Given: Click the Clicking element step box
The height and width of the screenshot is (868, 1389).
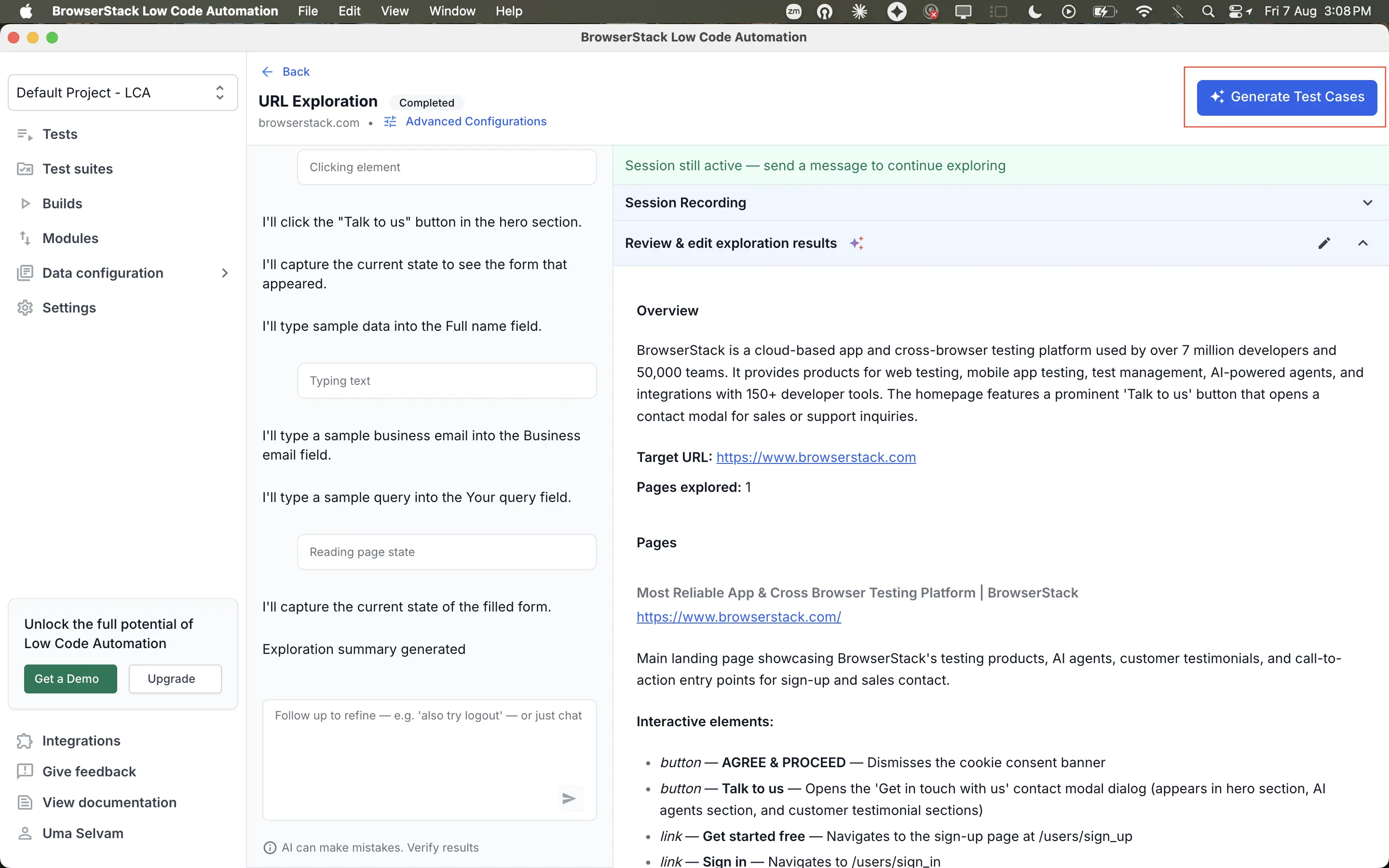Looking at the screenshot, I should (447, 167).
